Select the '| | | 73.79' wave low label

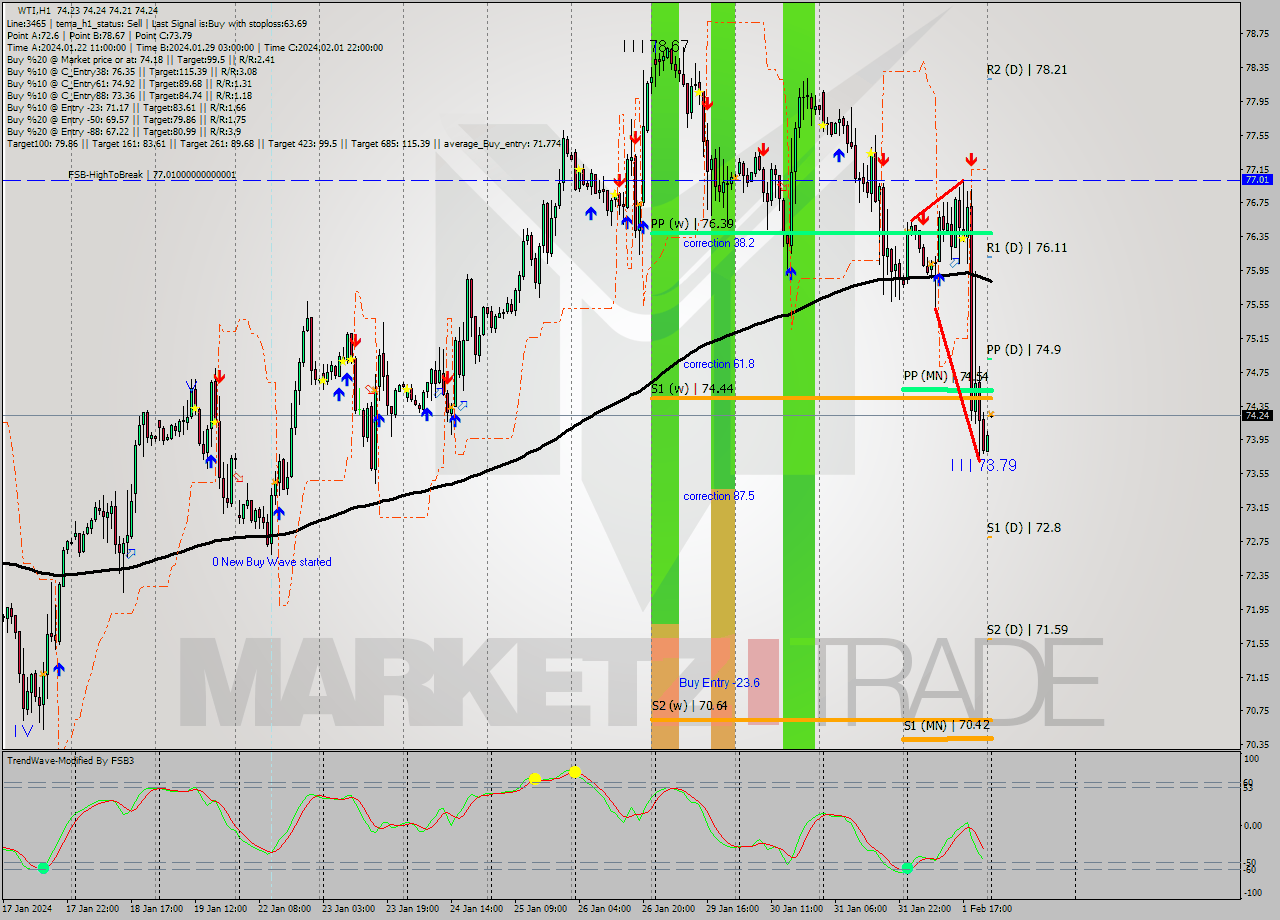click(983, 465)
